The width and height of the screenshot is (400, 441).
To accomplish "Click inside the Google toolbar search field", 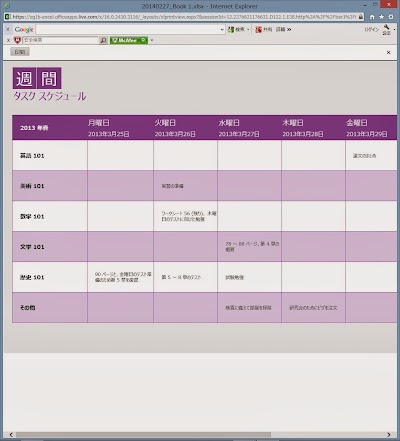I will tap(128, 30).
